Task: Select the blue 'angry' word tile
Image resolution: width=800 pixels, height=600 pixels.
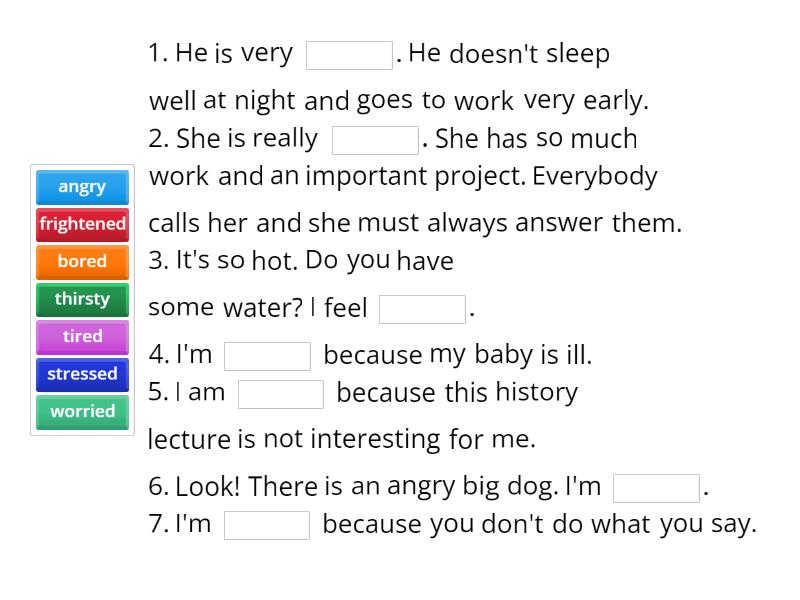Action: click(81, 187)
